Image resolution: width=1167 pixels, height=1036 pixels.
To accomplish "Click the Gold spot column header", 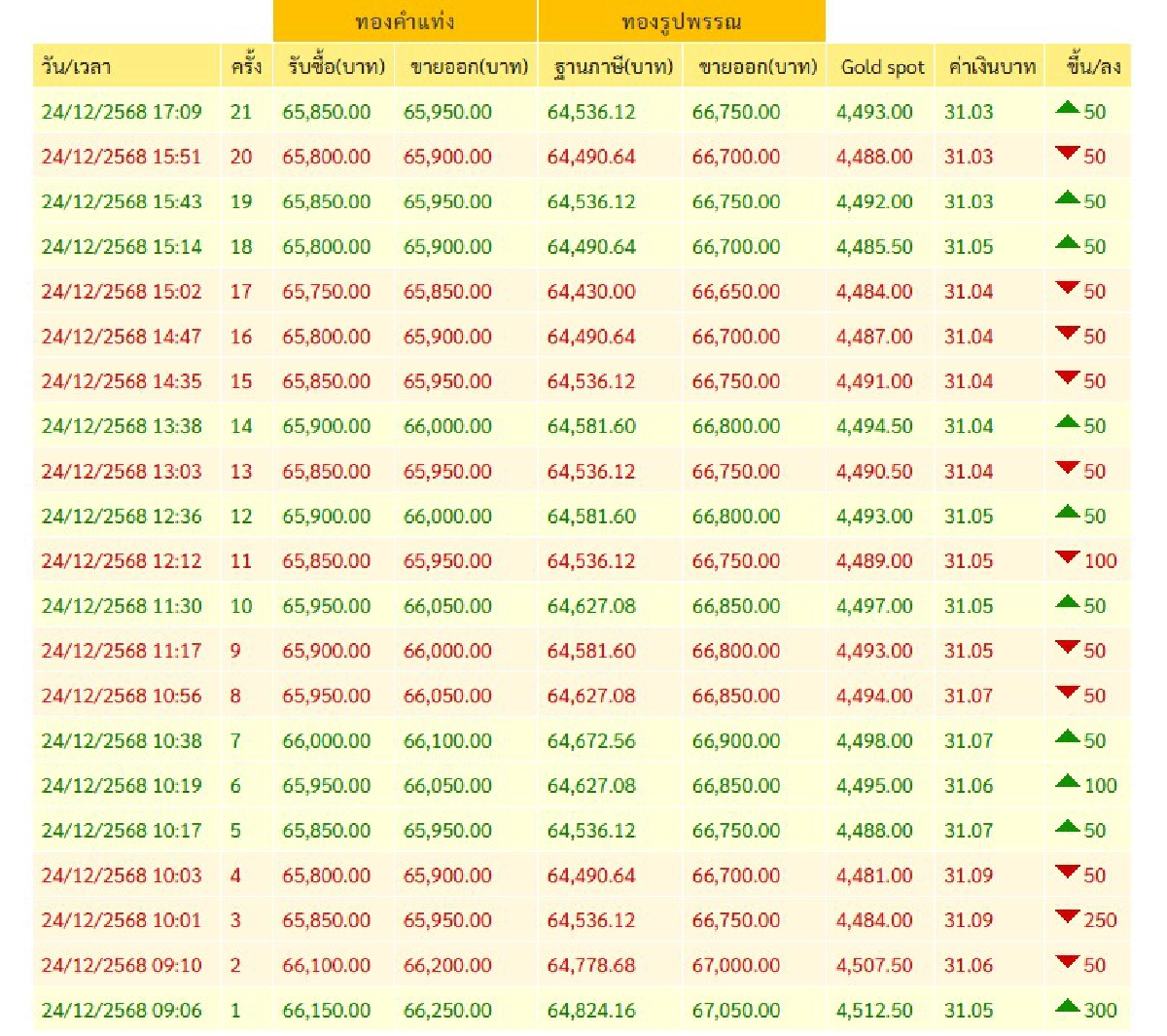I will 882,67.
